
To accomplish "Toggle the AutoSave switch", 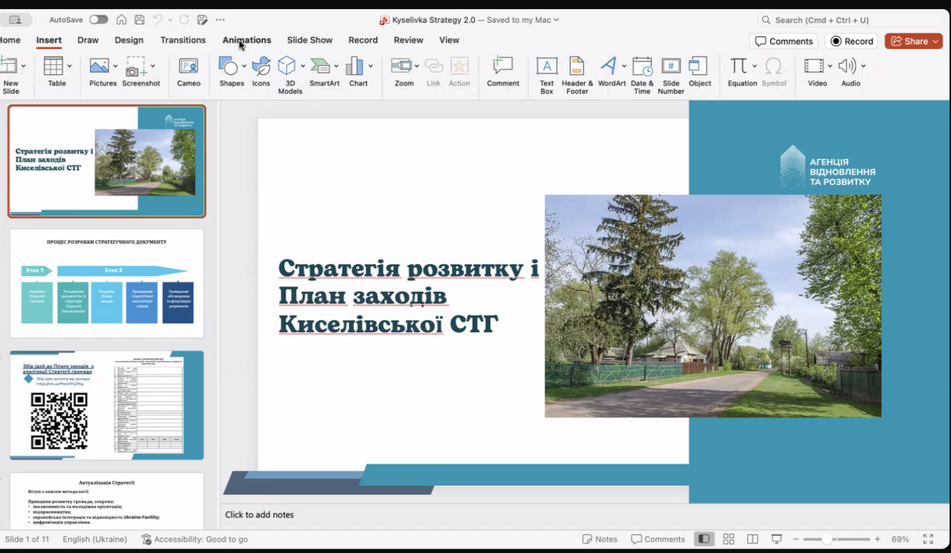I will 98,19.
